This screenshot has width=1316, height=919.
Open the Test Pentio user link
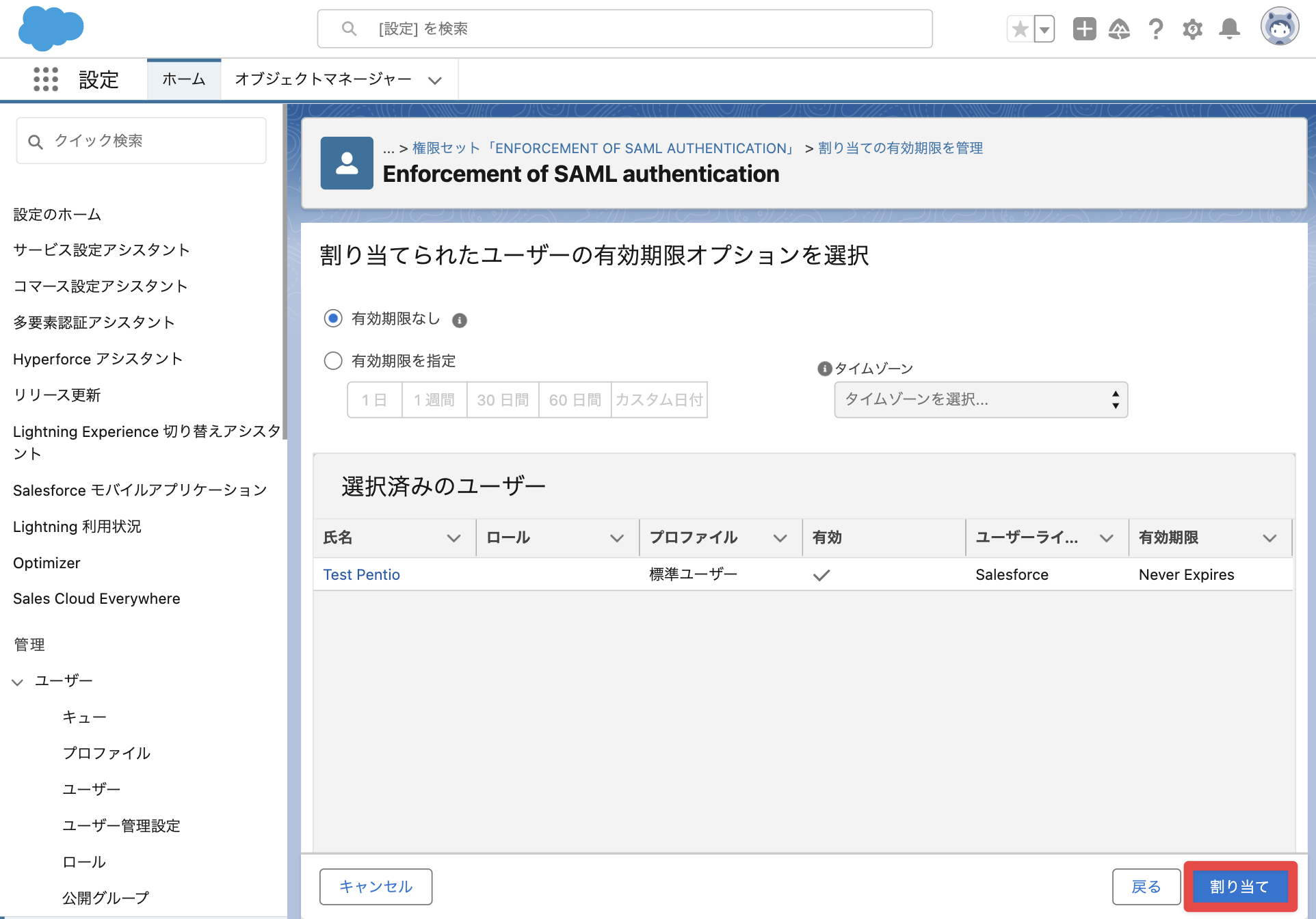coord(362,575)
